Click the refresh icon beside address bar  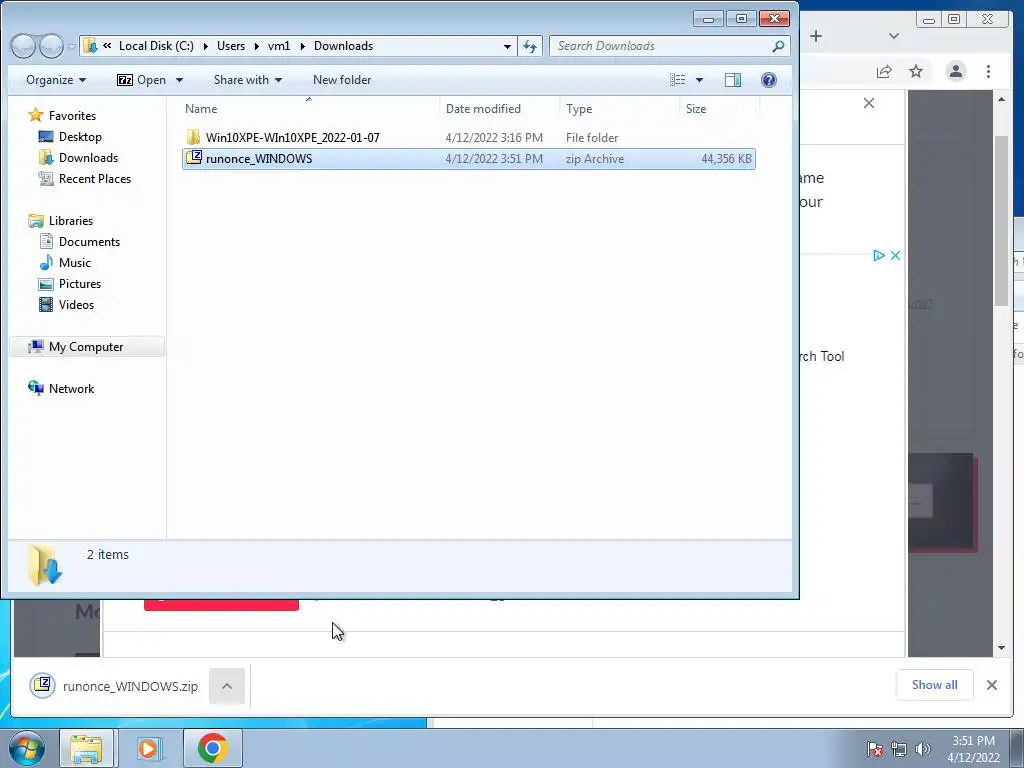pyautogui.click(x=530, y=46)
